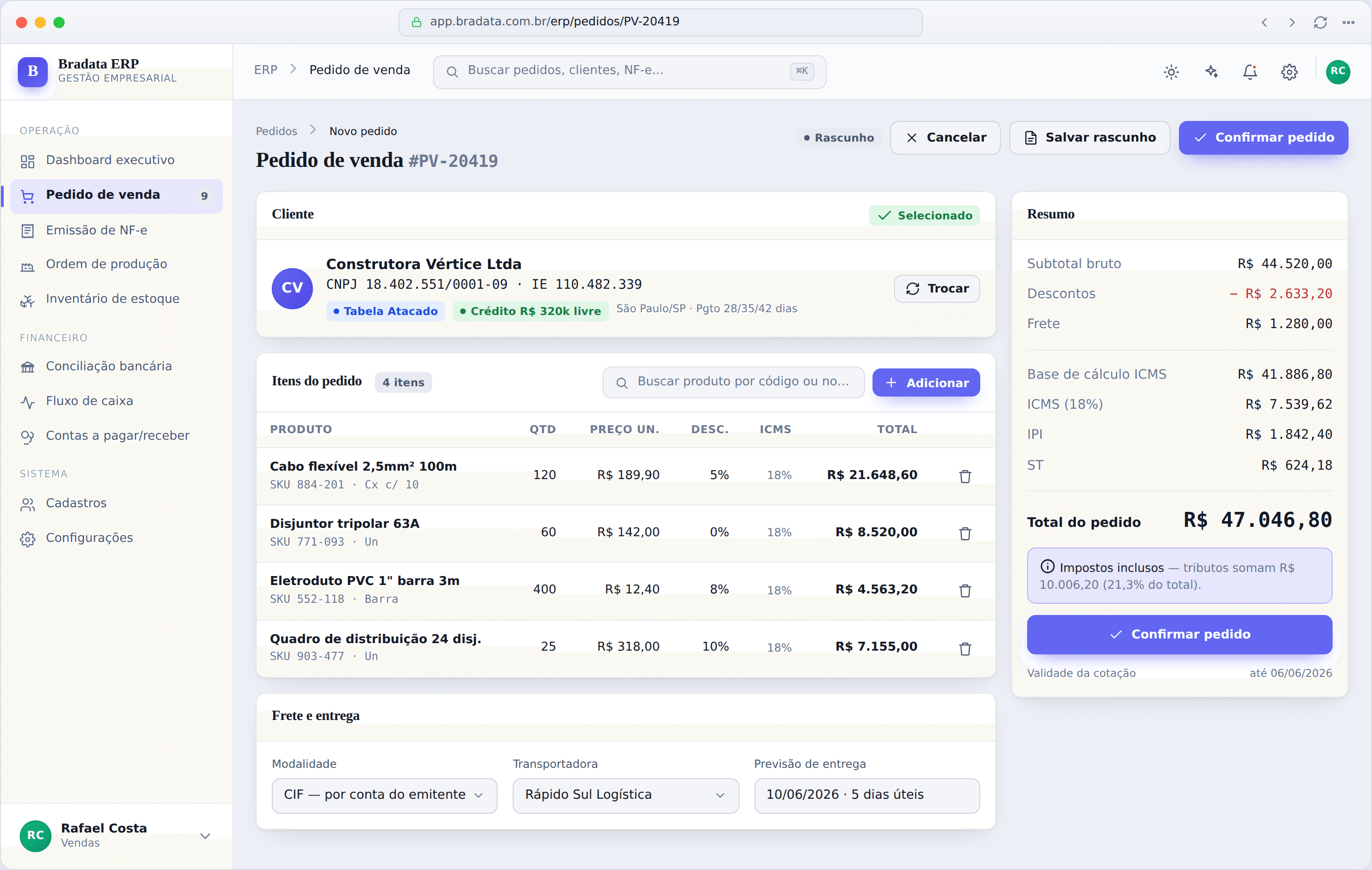
Task: Go to Ordem de produção
Action: coord(116,264)
